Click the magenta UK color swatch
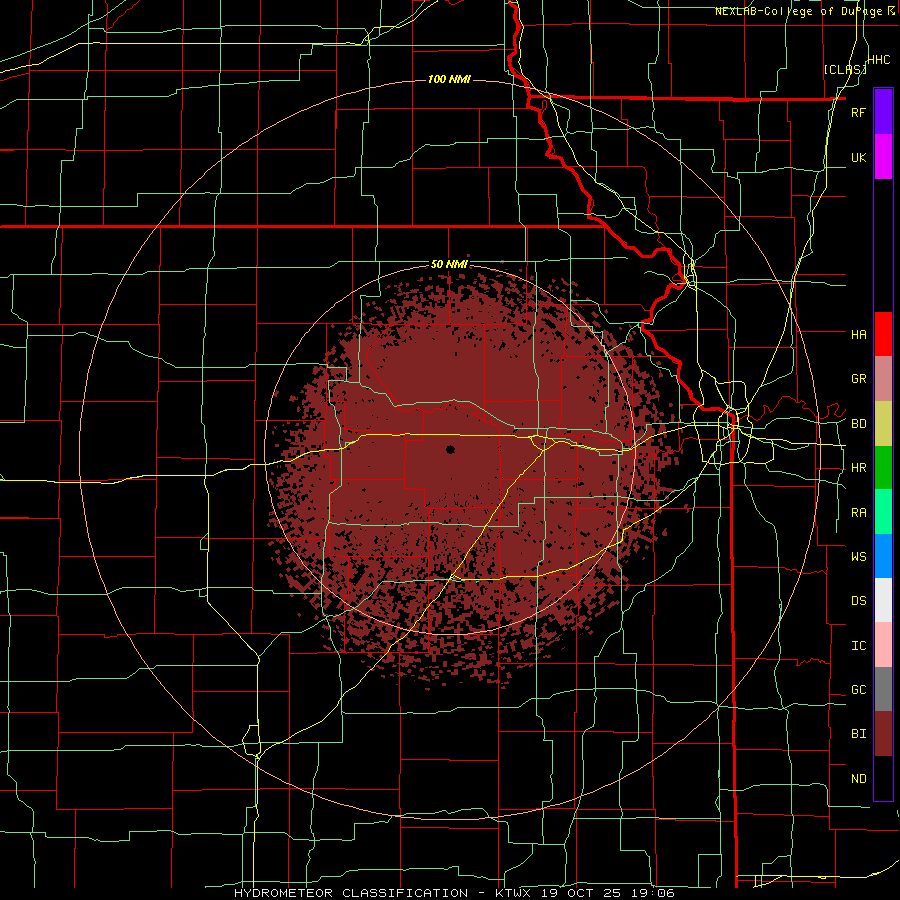The width and height of the screenshot is (900, 900). click(883, 157)
